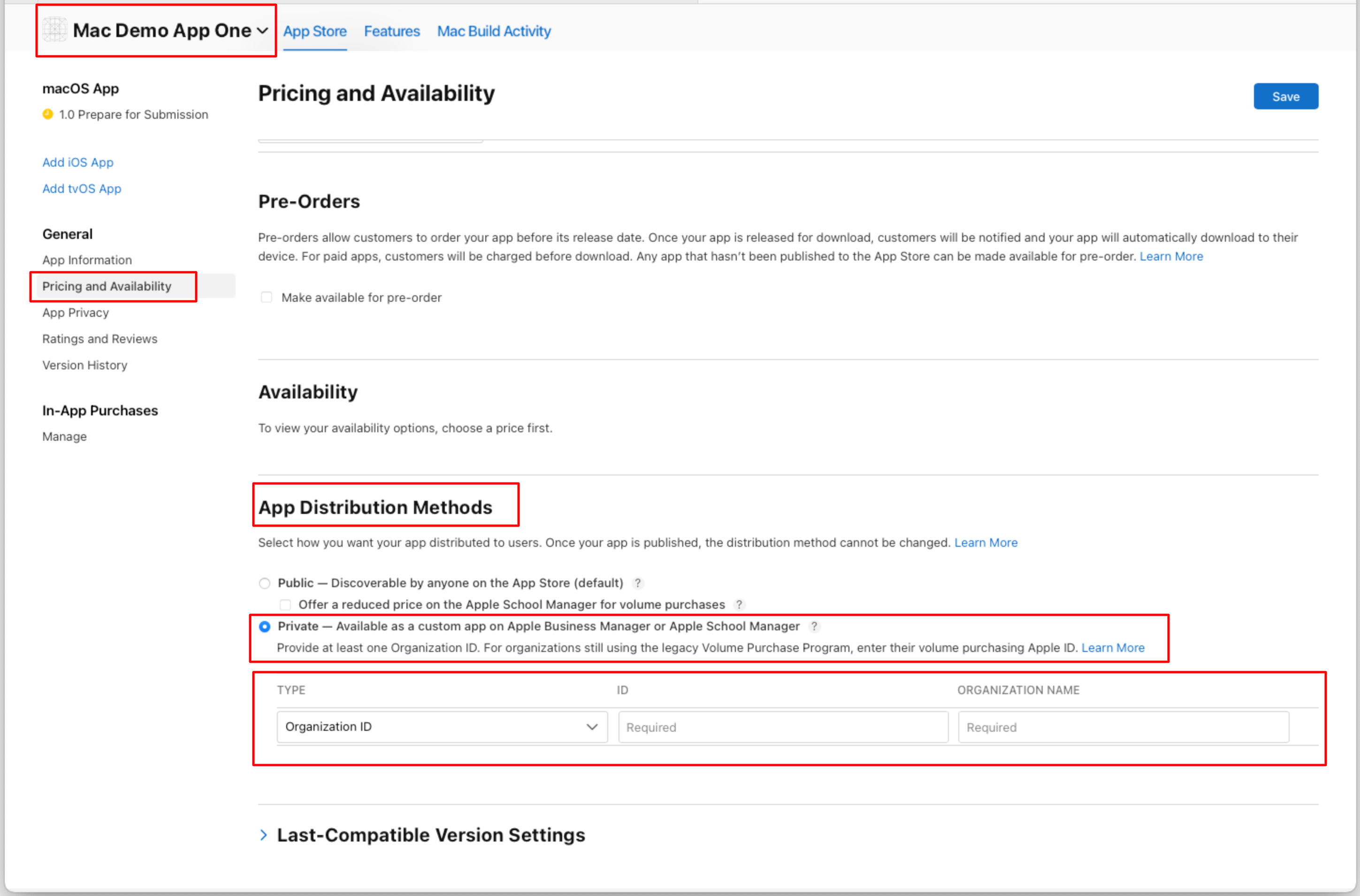Open App Information in sidebar
The image size is (1360, 896).
87,260
